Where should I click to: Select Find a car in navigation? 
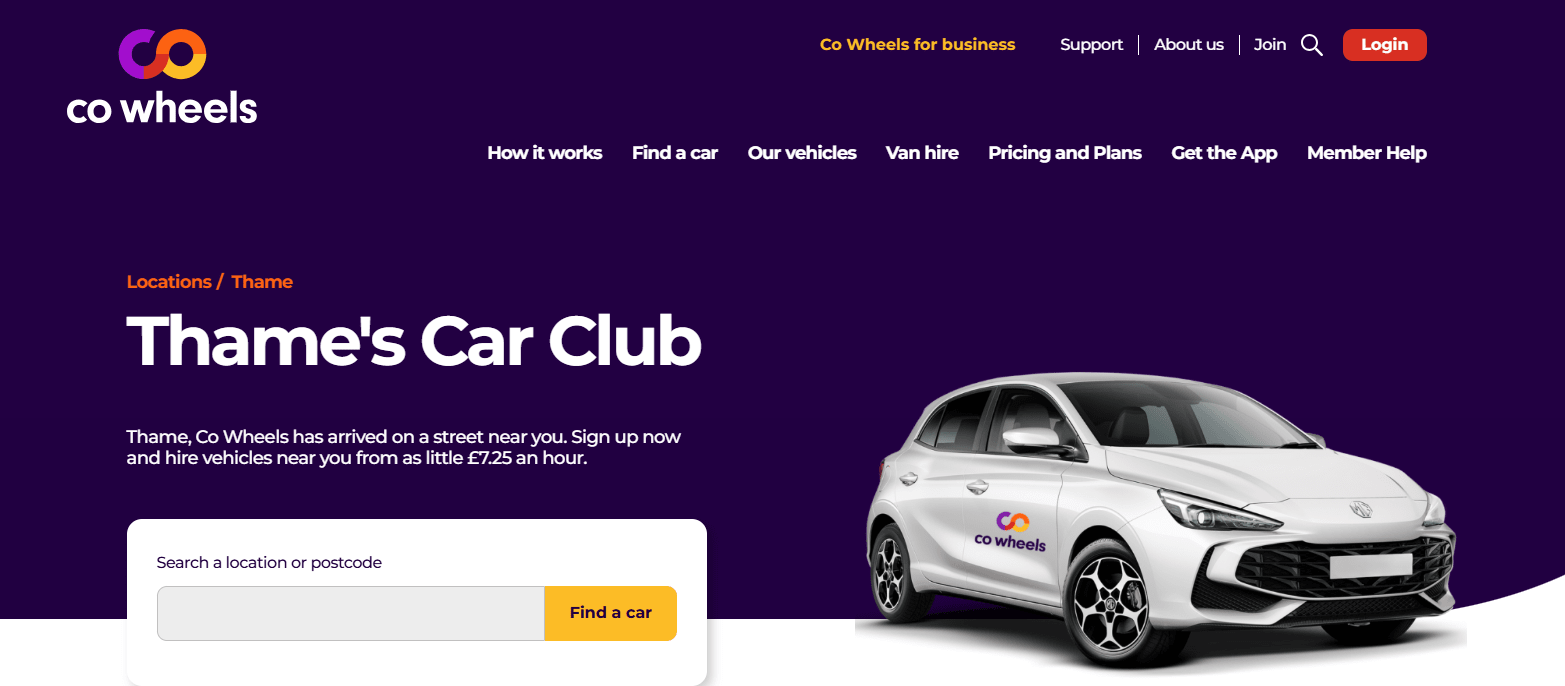pyautogui.click(x=675, y=153)
